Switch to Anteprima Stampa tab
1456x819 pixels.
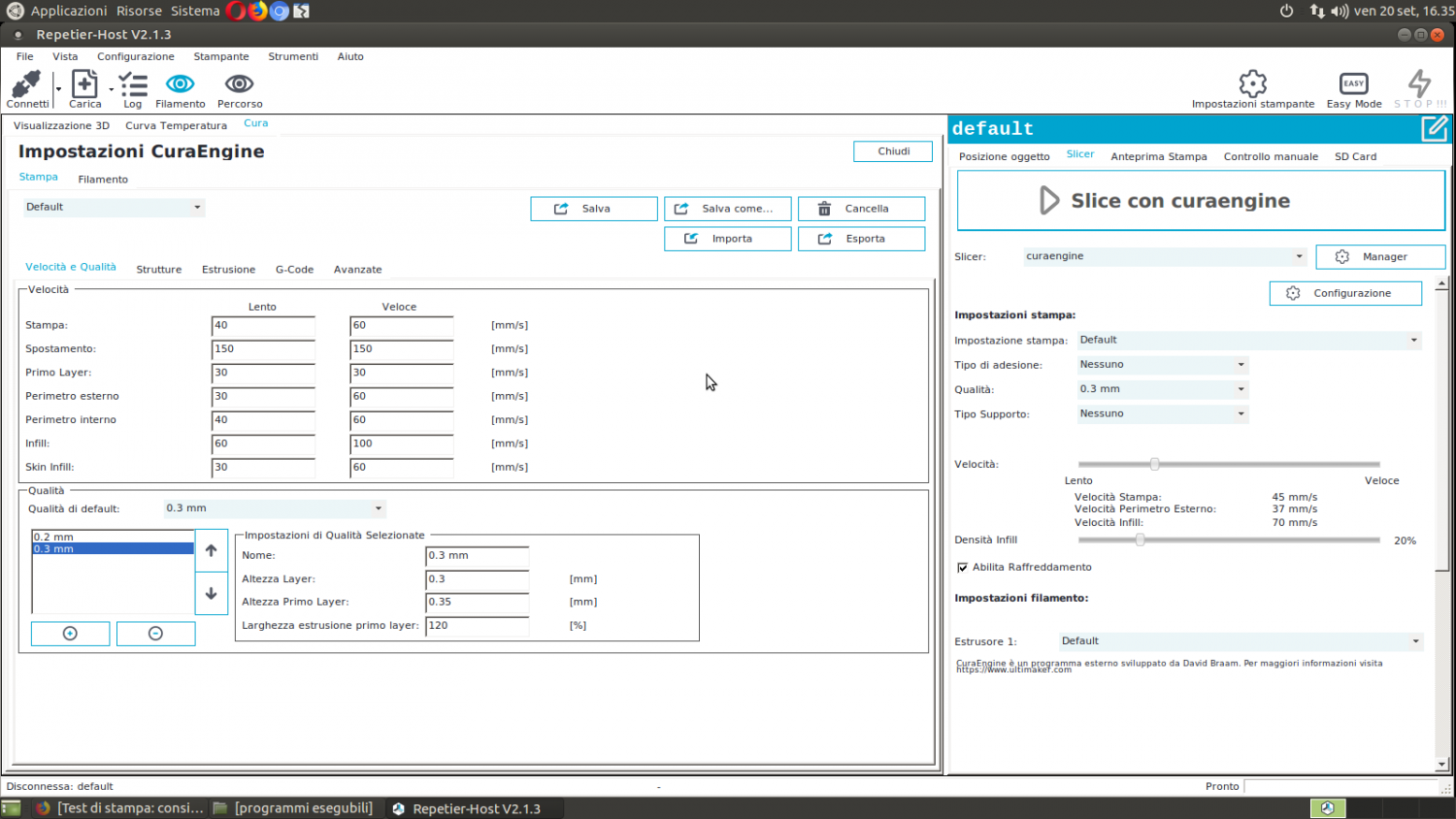[1159, 156]
